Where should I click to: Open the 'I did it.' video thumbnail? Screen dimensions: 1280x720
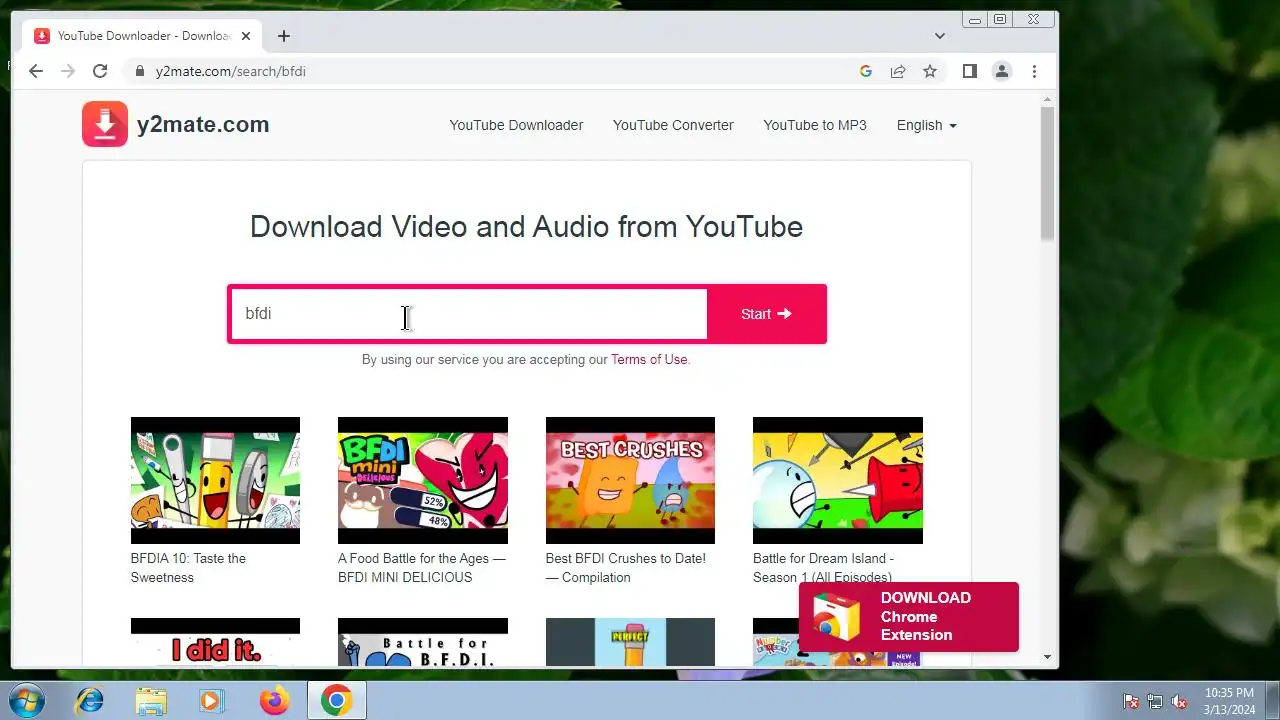tap(215, 642)
